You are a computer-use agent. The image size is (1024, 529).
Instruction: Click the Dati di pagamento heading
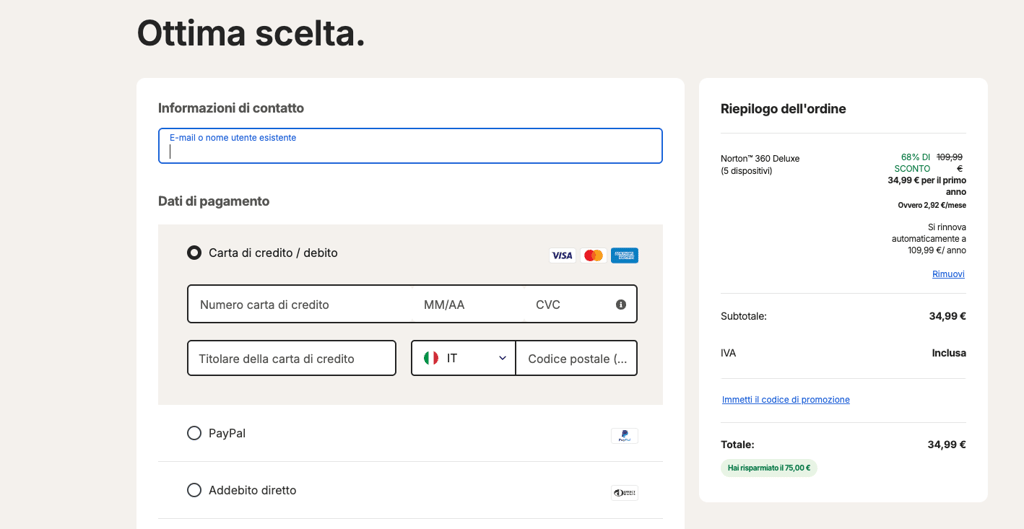tap(214, 201)
